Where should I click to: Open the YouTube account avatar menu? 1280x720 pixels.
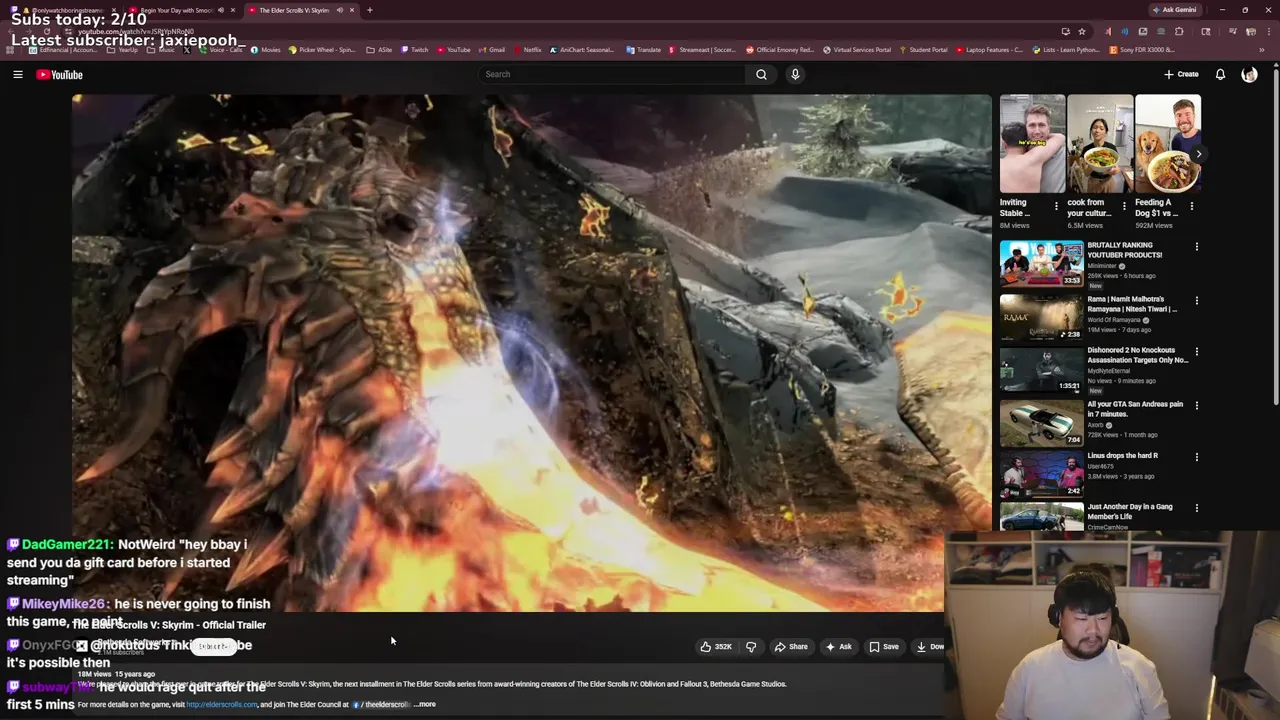[x=1249, y=74]
